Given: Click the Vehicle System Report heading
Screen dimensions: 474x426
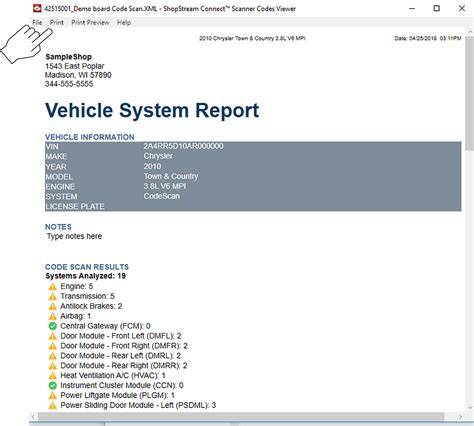Looking at the screenshot, I should [x=152, y=110].
